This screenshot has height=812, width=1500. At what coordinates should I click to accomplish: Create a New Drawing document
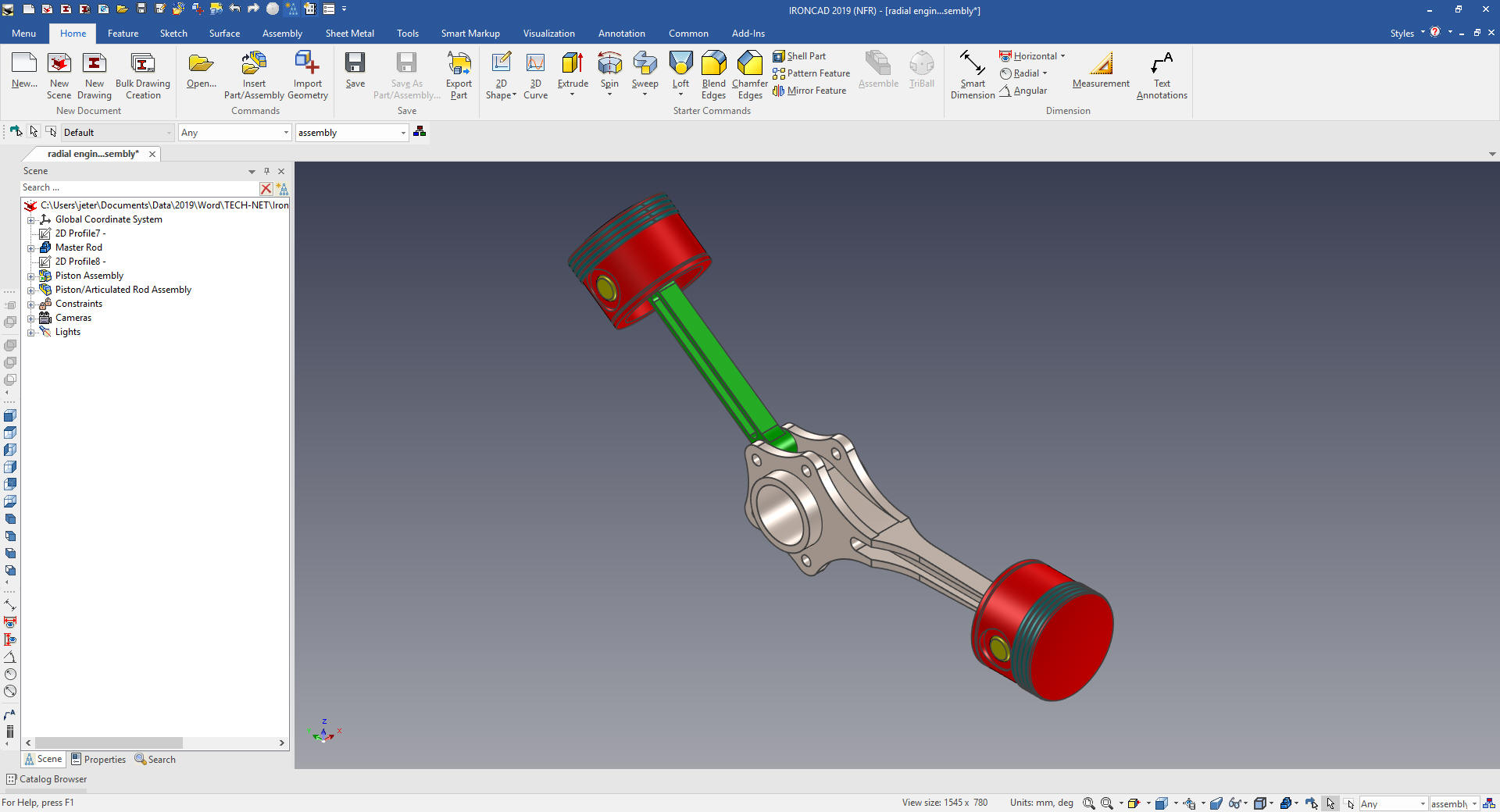point(95,76)
